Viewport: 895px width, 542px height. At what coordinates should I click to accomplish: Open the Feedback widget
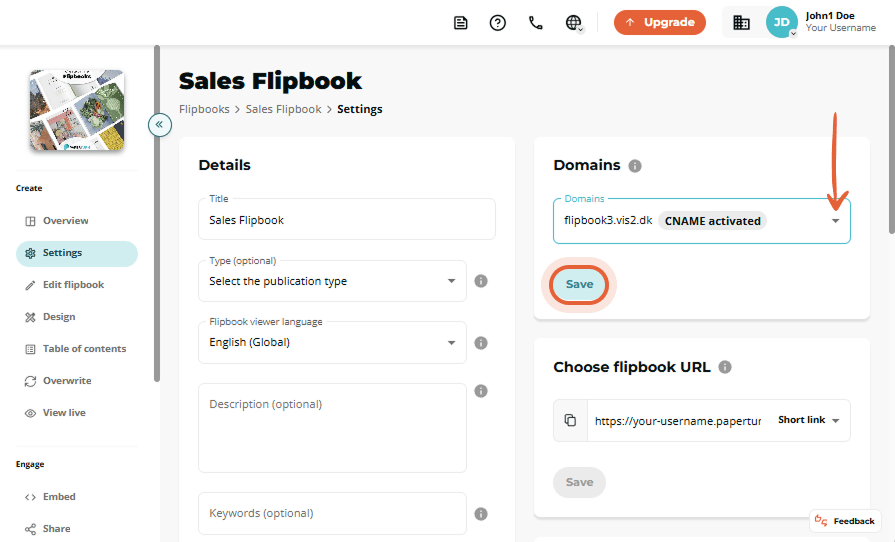(x=845, y=521)
